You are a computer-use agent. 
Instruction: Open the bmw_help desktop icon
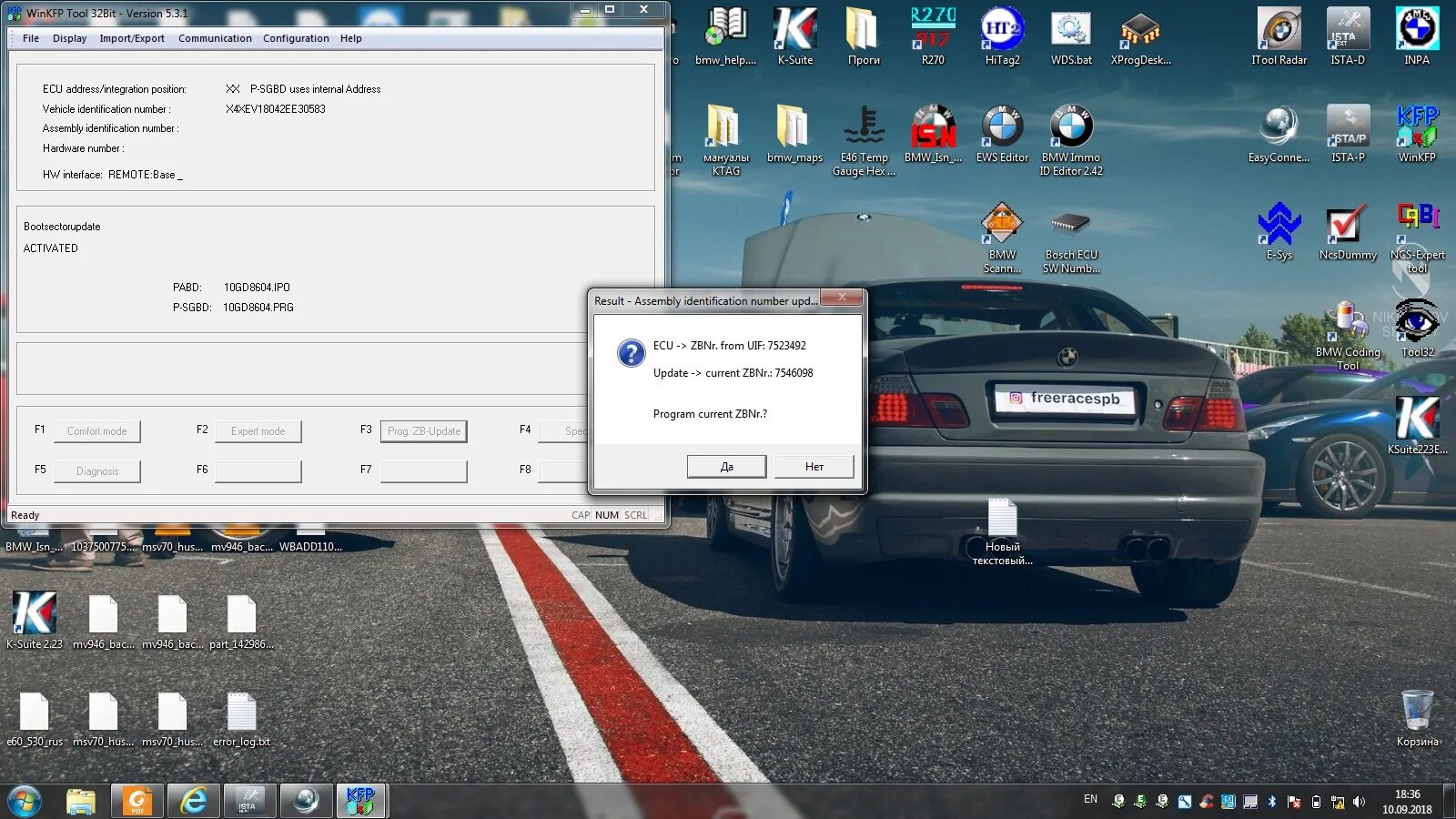tap(725, 37)
